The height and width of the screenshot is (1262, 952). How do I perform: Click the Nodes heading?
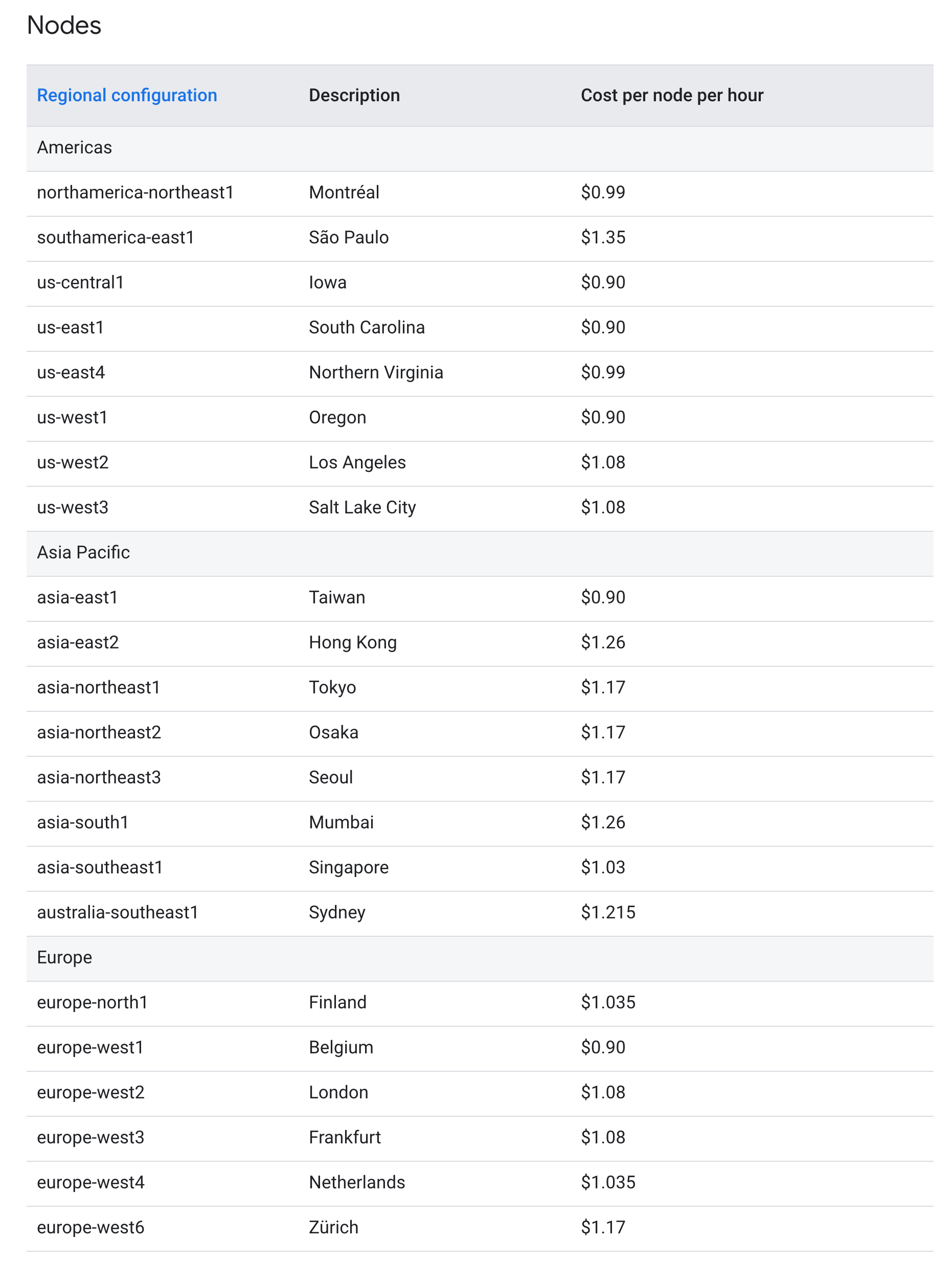point(64,25)
